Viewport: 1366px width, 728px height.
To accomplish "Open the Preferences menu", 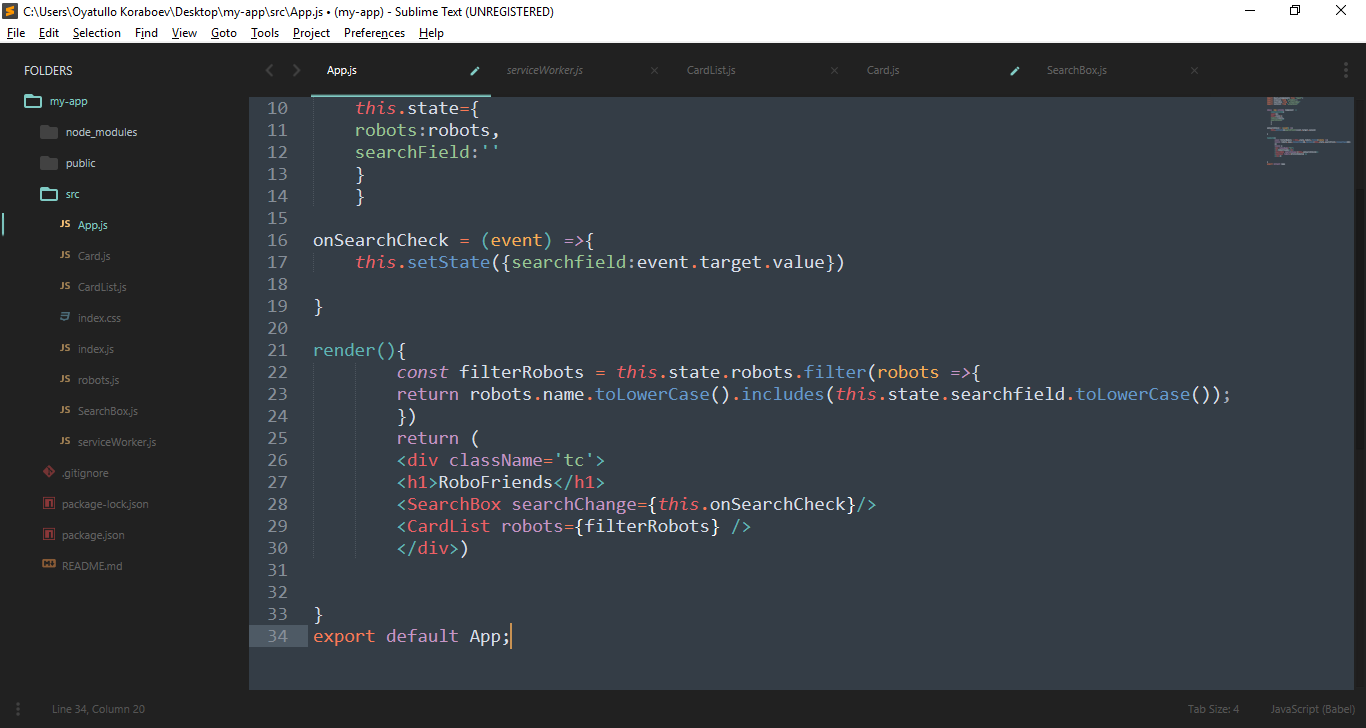I will coord(374,33).
